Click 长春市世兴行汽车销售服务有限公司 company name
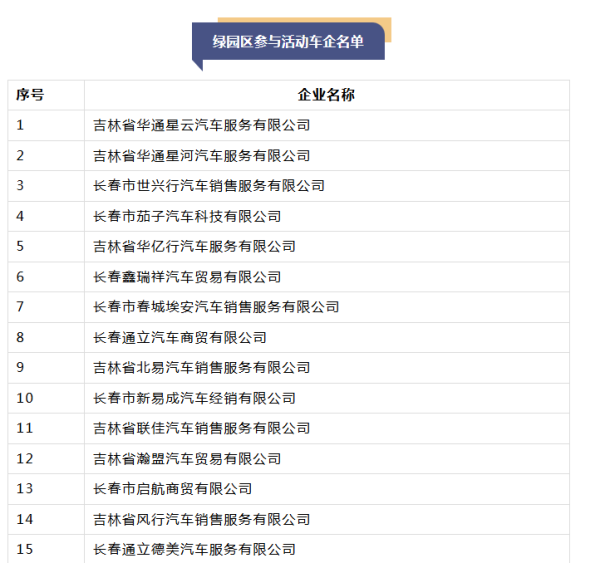The height and width of the screenshot is (563, 600). 208,186
